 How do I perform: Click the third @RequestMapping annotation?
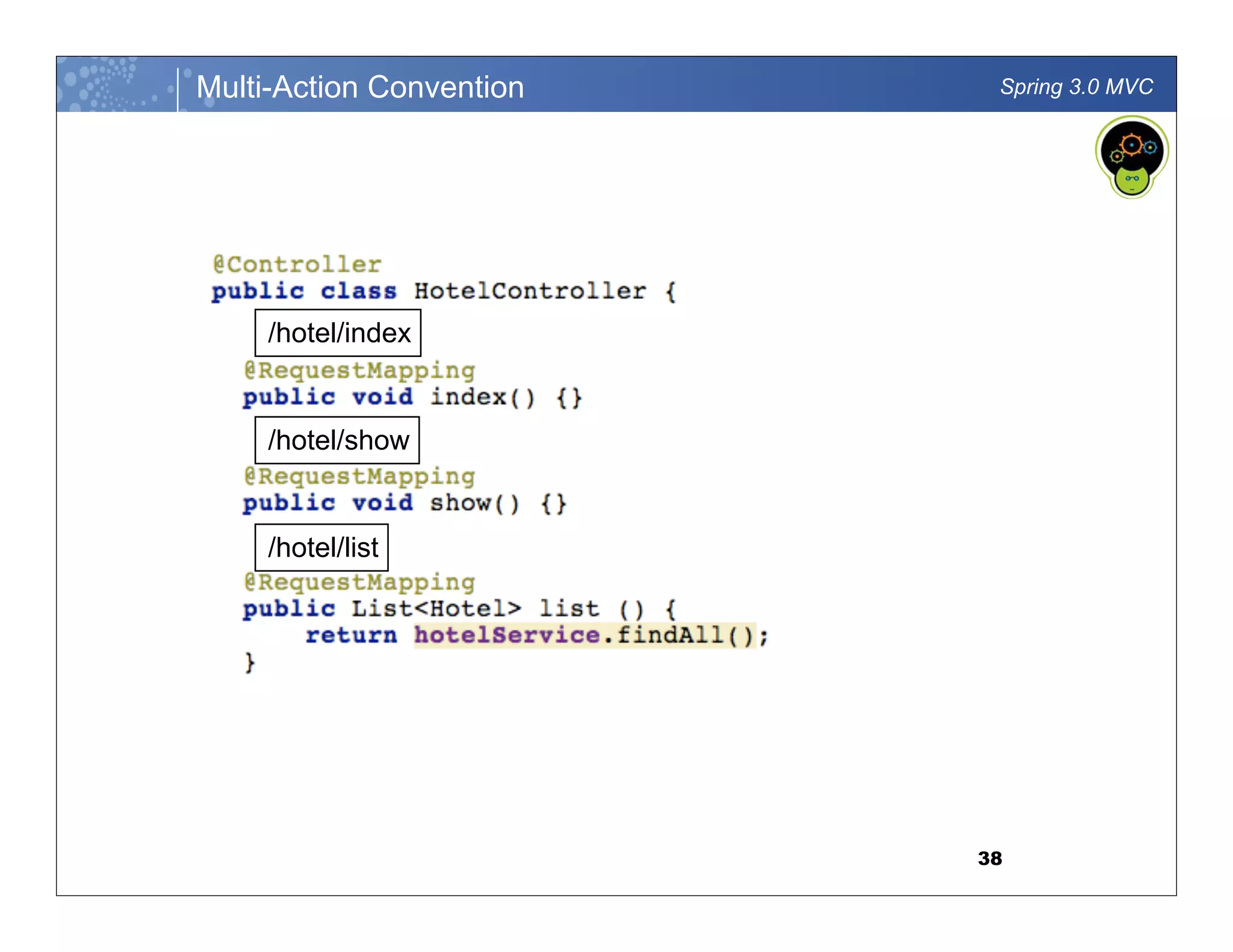pyautogui.click(x=359, y=582)
